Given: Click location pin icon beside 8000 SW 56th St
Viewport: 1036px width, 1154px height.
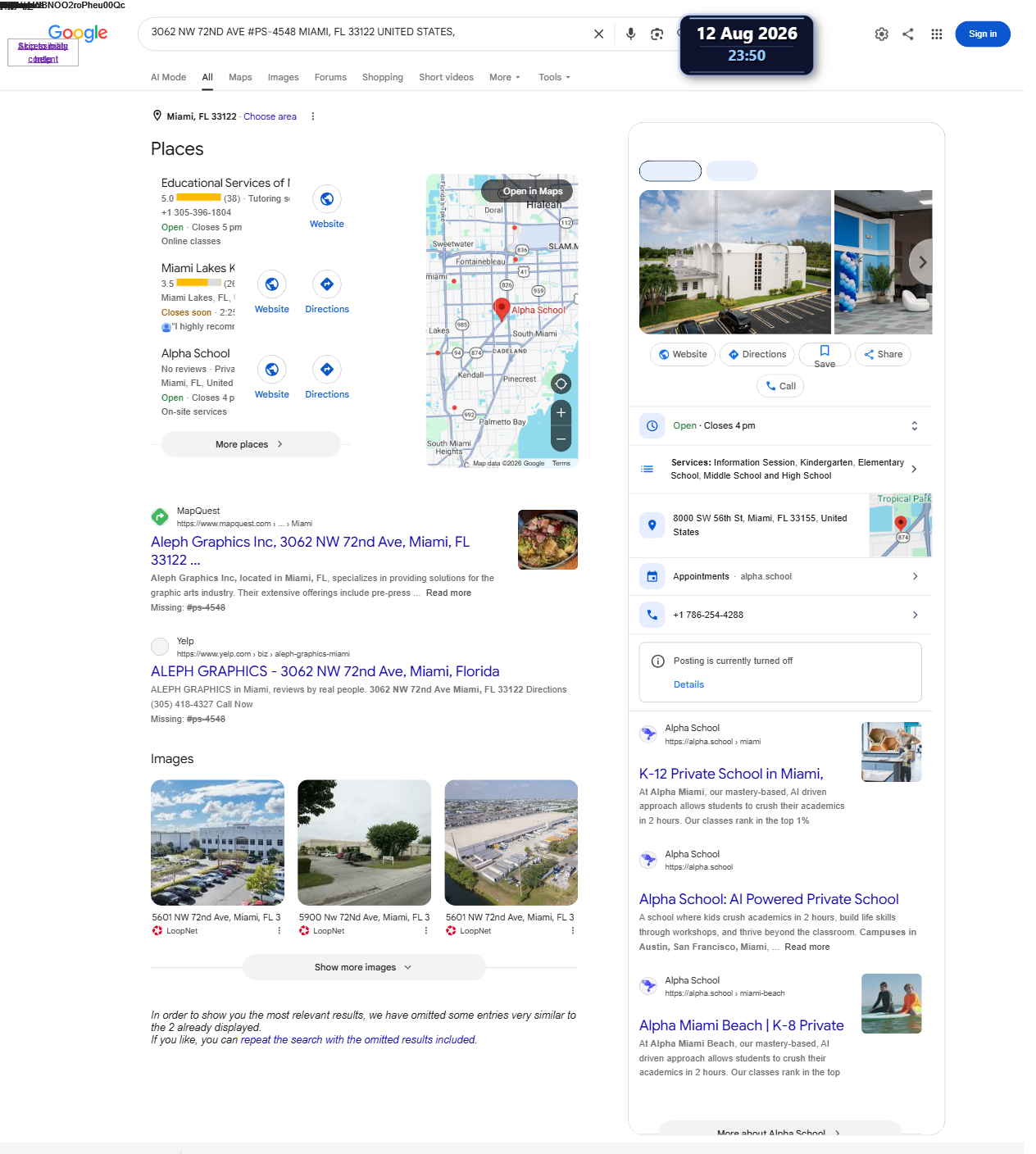Looking at the screenshot, I should (x=652, y=525).
